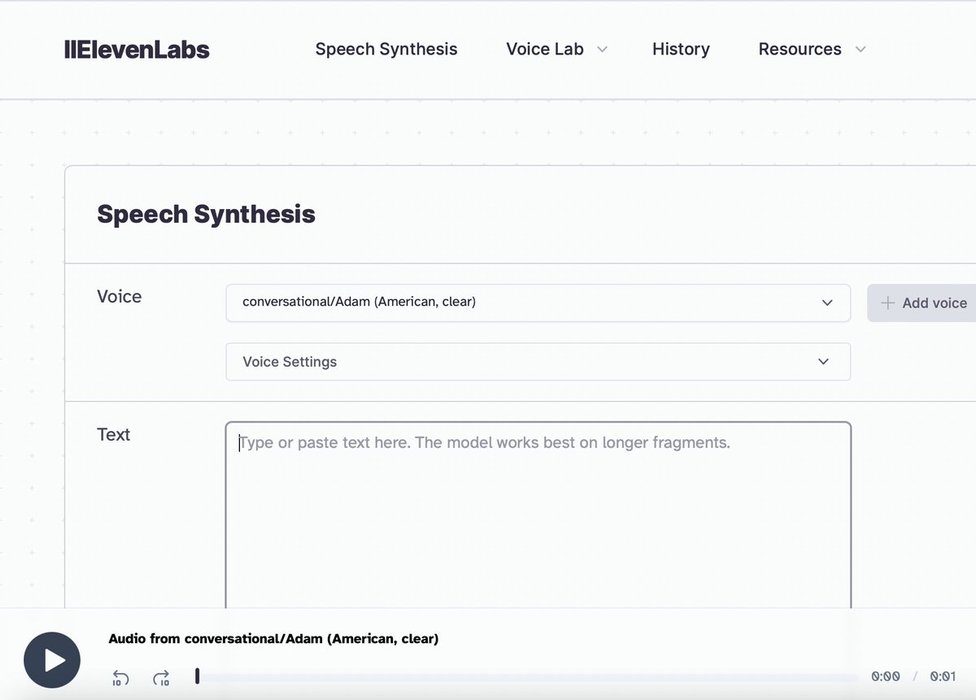Open the Resources menu
The width and height of the screenshot is (976, 700).
pos(799,49)
